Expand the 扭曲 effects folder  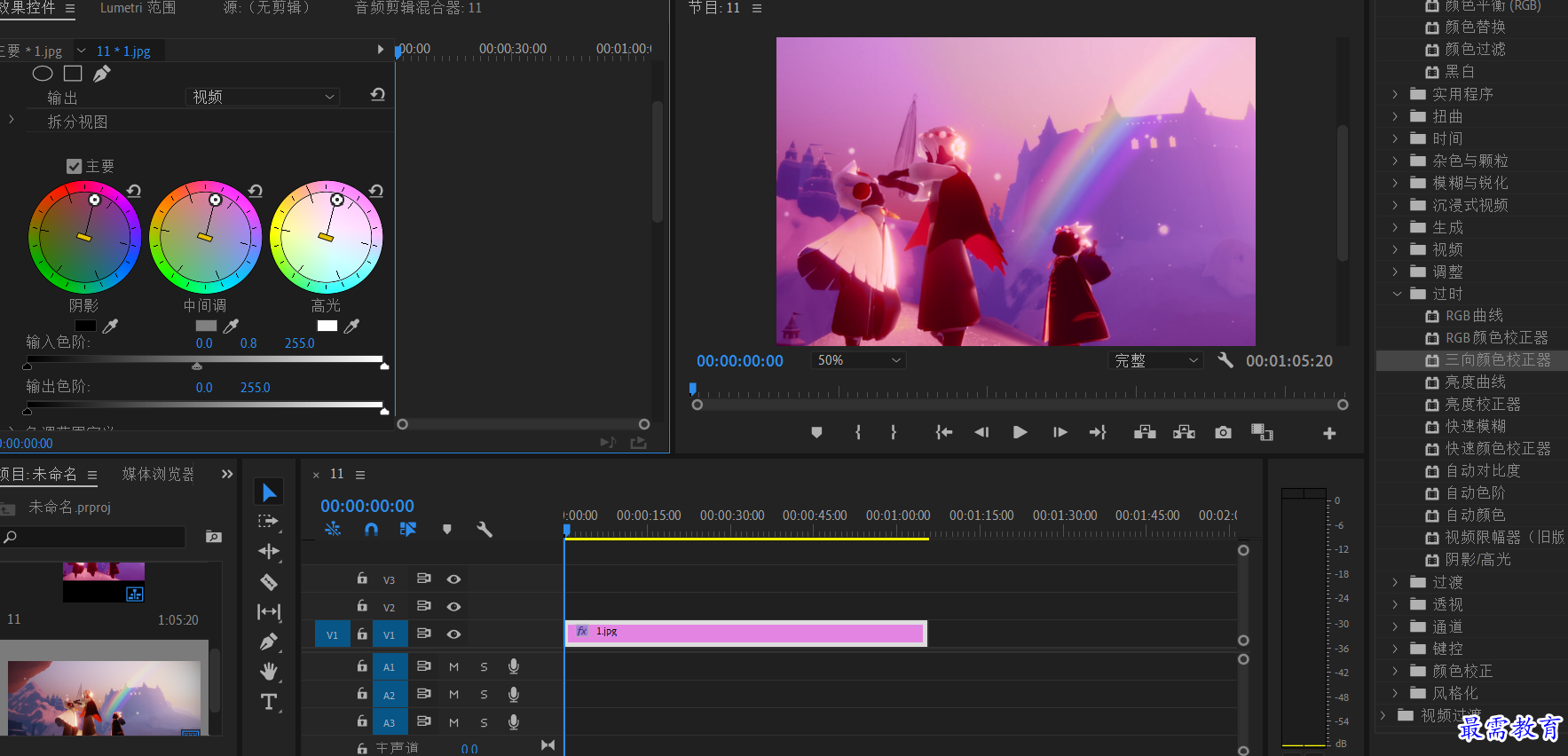[1395, 116]
